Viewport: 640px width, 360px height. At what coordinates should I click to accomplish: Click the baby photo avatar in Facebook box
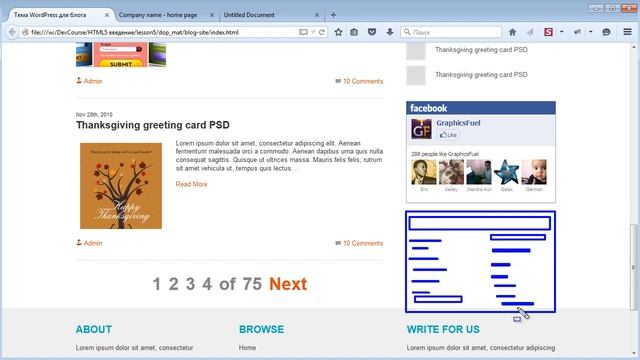tap(534, 172)
